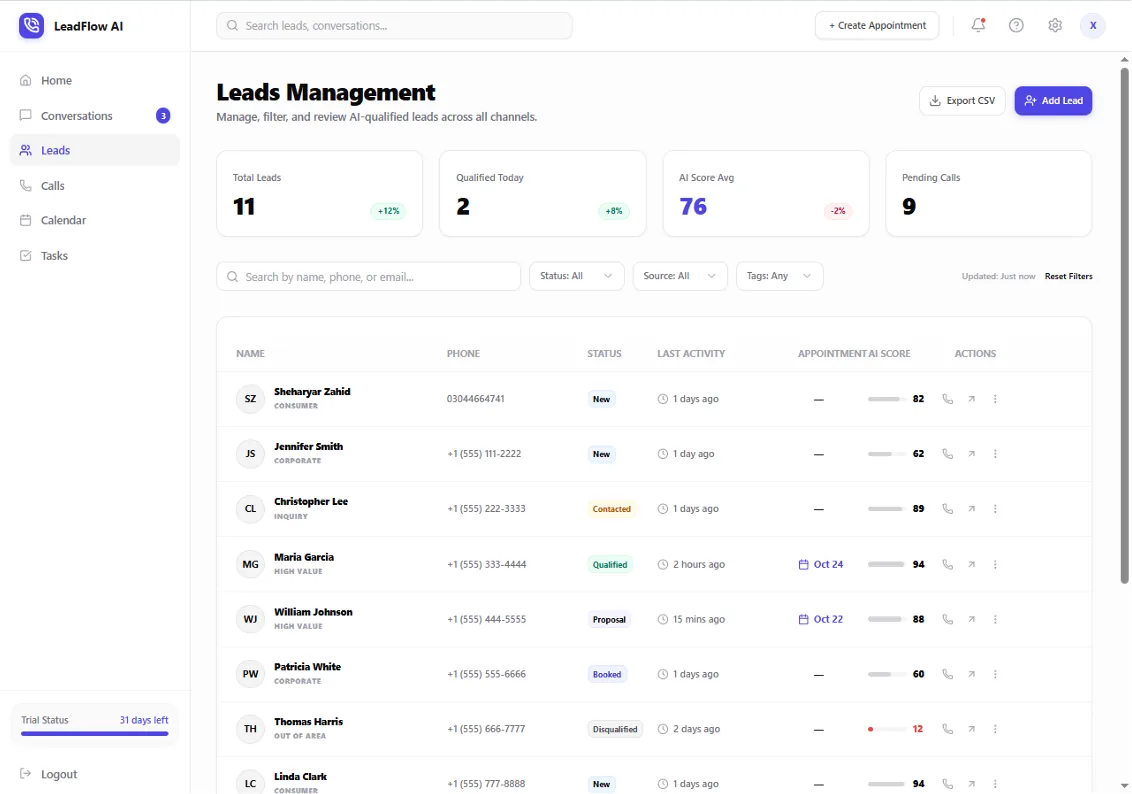
Task: Click Reset Filters link
Action: click(x=1068, y=276)
